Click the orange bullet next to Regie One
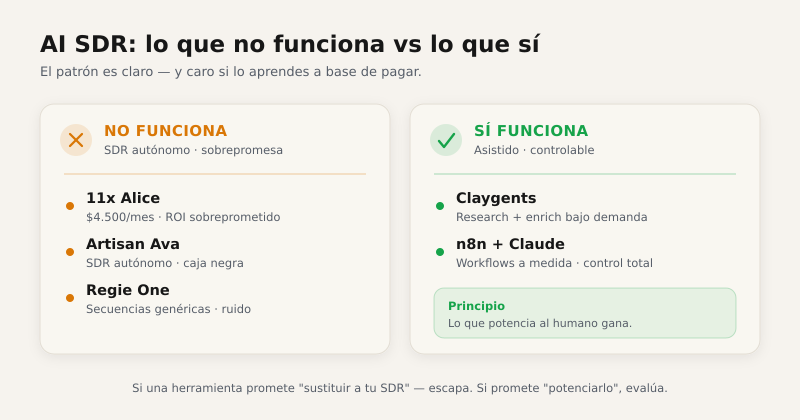 tap(70, 298)
